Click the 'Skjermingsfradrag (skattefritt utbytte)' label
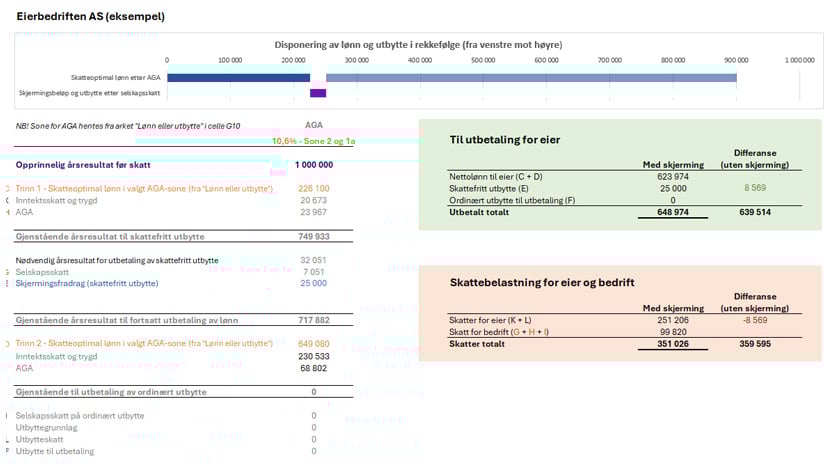 85,283
